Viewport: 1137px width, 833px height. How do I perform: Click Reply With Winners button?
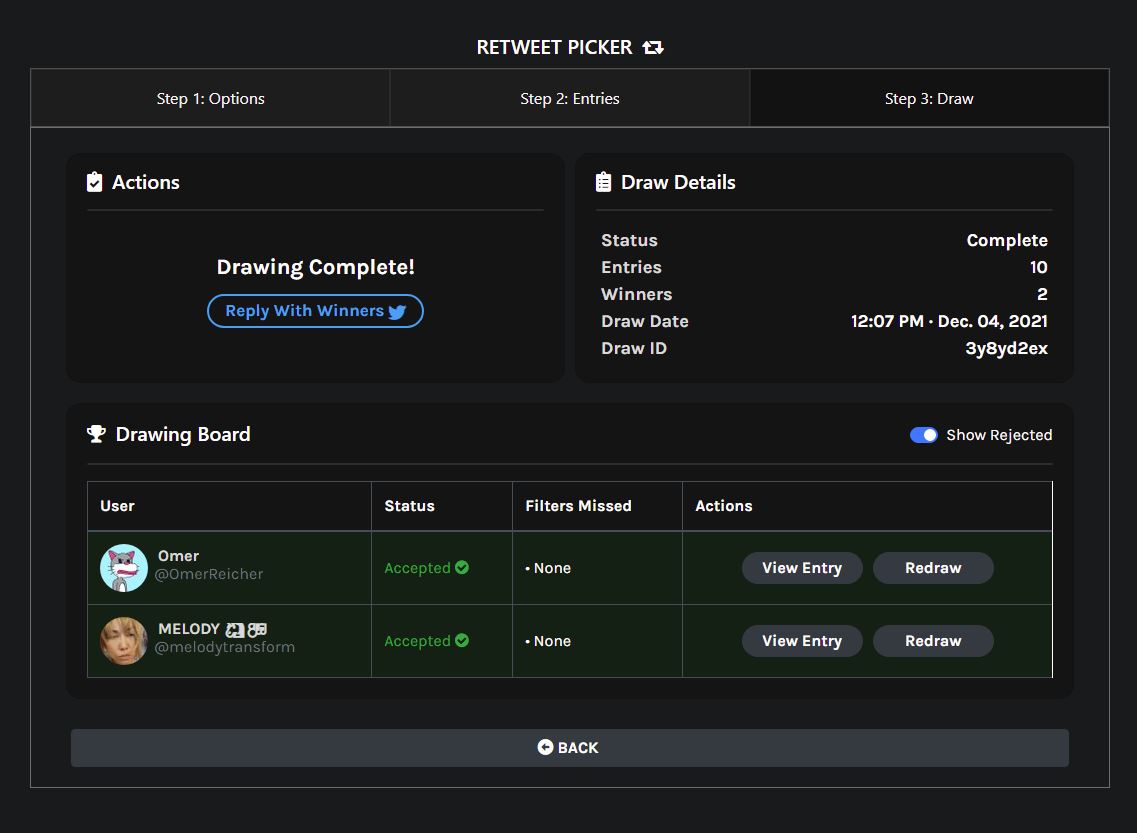[x=315, y=311]
